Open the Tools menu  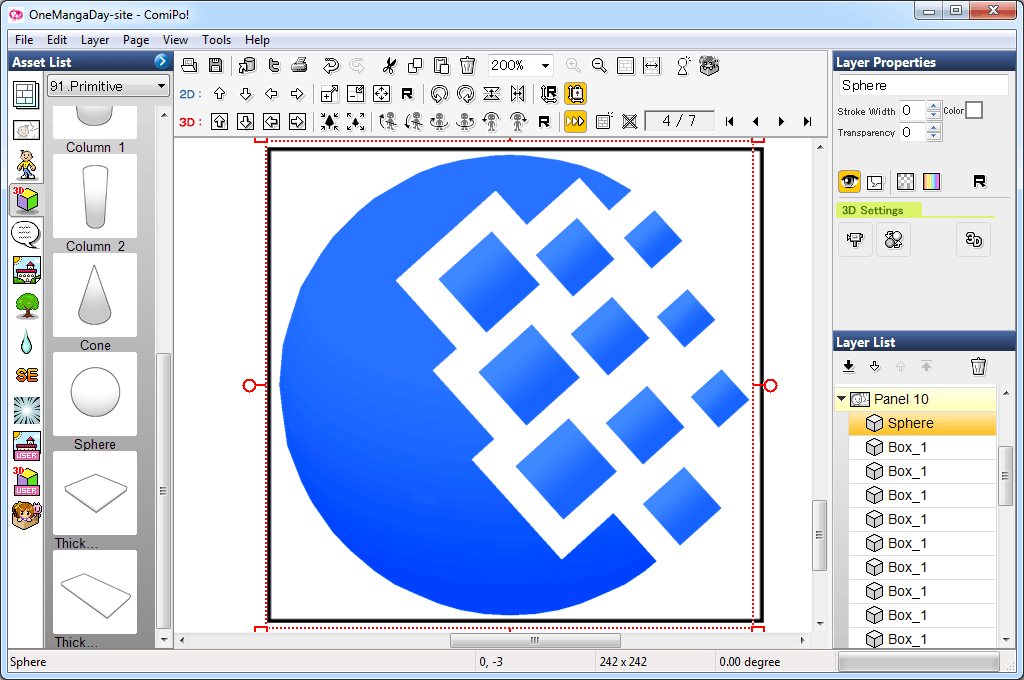(x=216, y=40)
